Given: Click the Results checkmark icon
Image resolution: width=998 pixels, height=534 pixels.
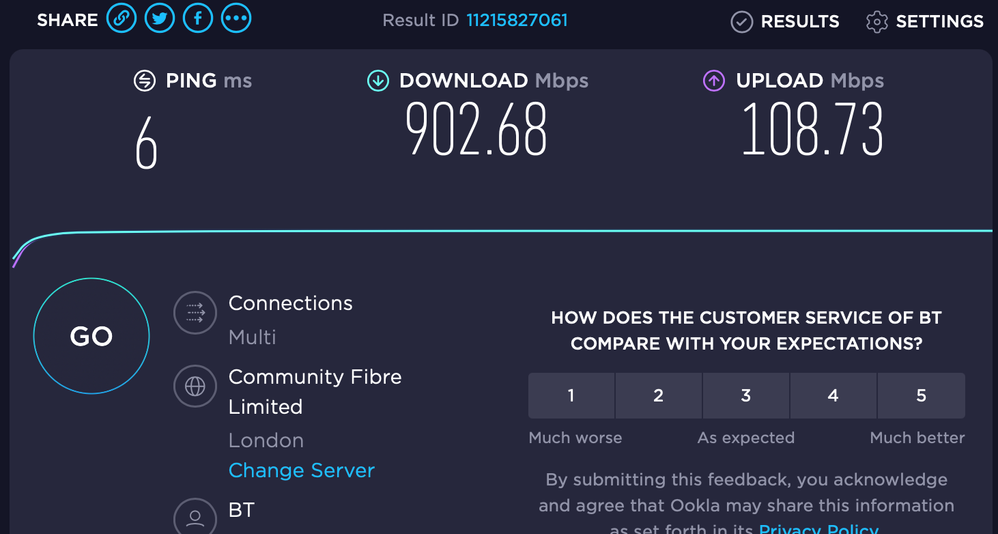Looking at the screenshot, I should [x=741, y=22].
